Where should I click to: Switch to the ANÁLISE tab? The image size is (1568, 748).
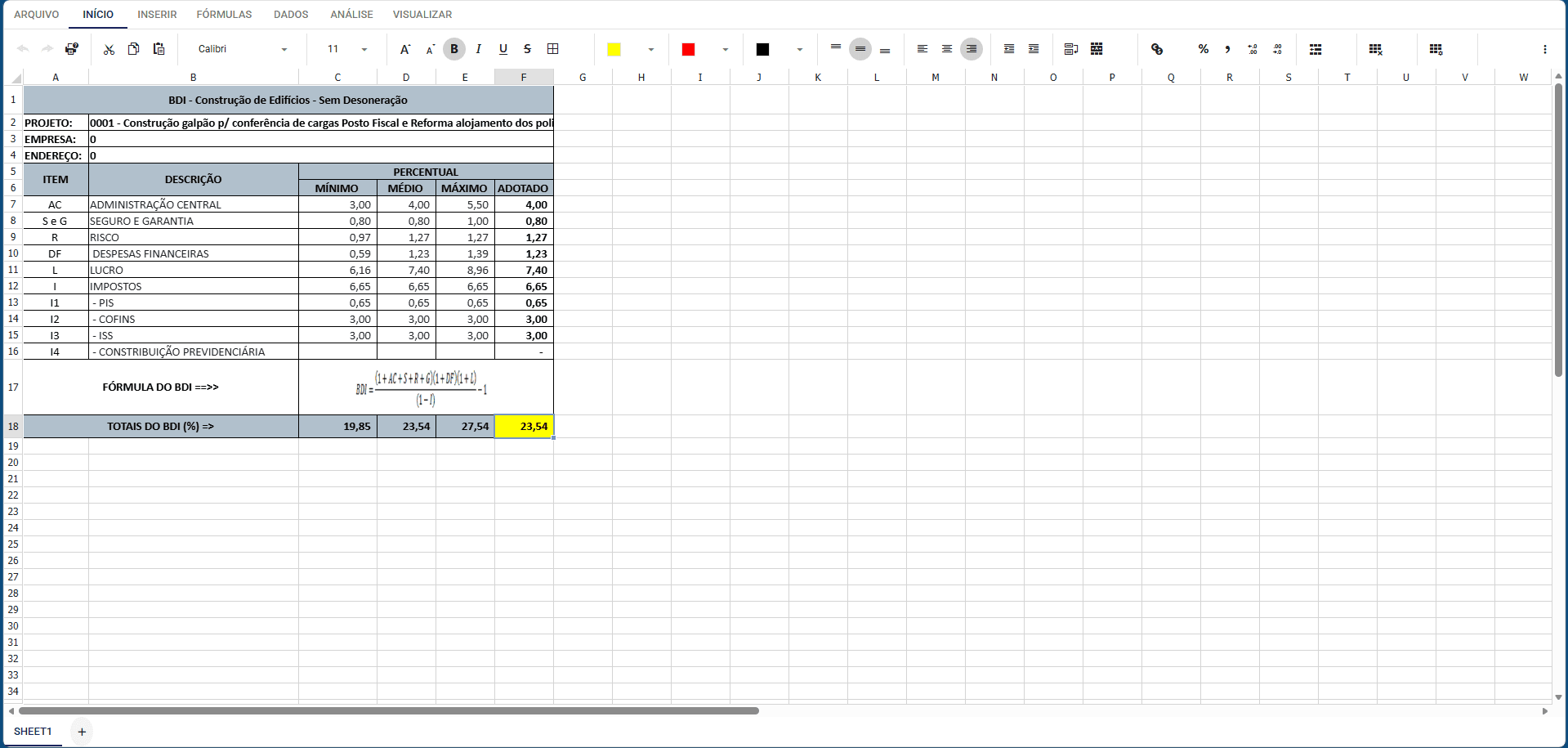[x=351, y=15]
